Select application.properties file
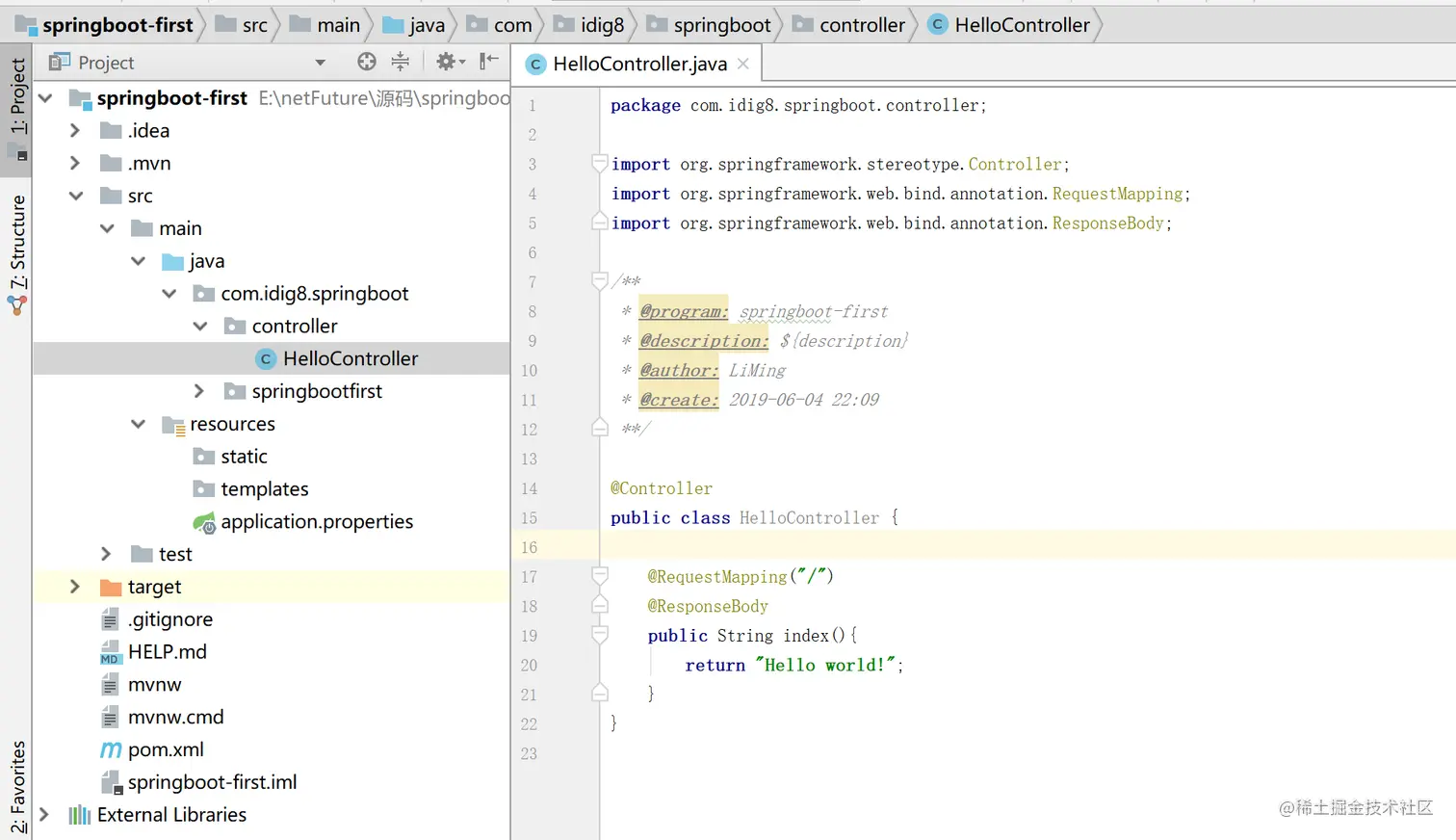This screenshot has width=1456, height=840. [302, 522]
